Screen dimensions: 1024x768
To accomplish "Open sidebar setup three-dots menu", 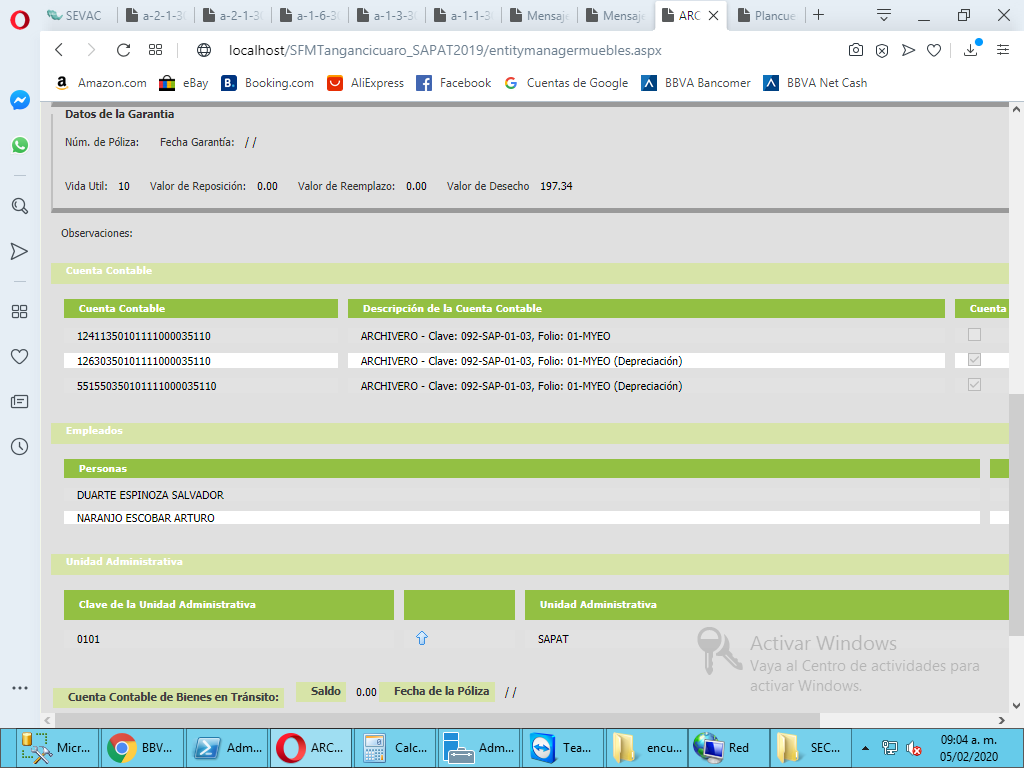I will click(20, 688).
